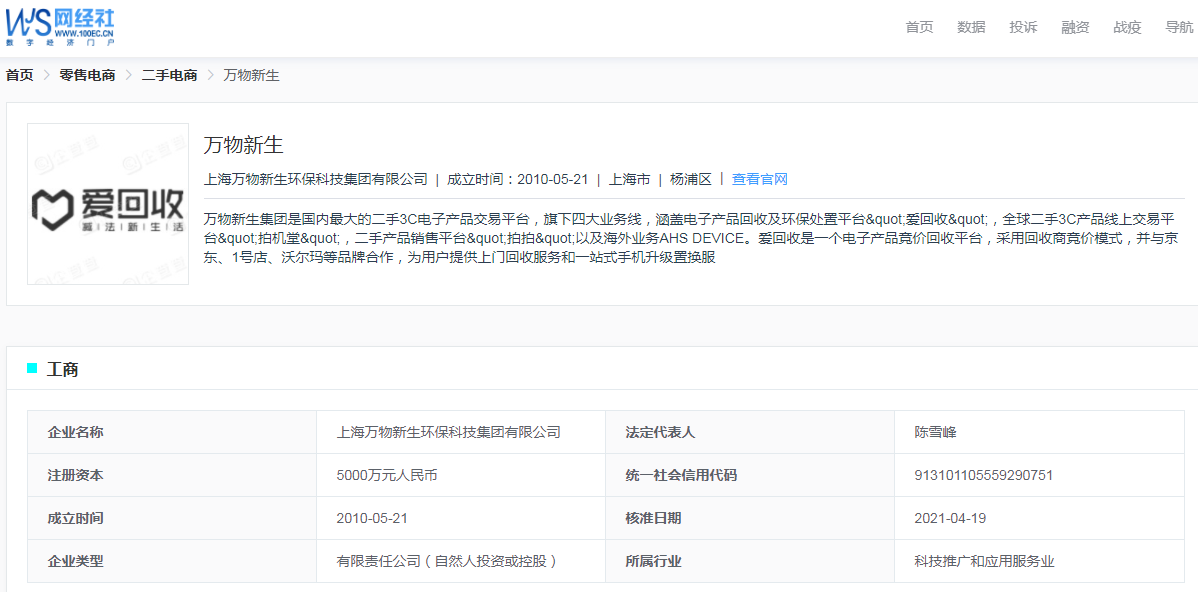Click the 注册资本 label cell

point(172,475)
